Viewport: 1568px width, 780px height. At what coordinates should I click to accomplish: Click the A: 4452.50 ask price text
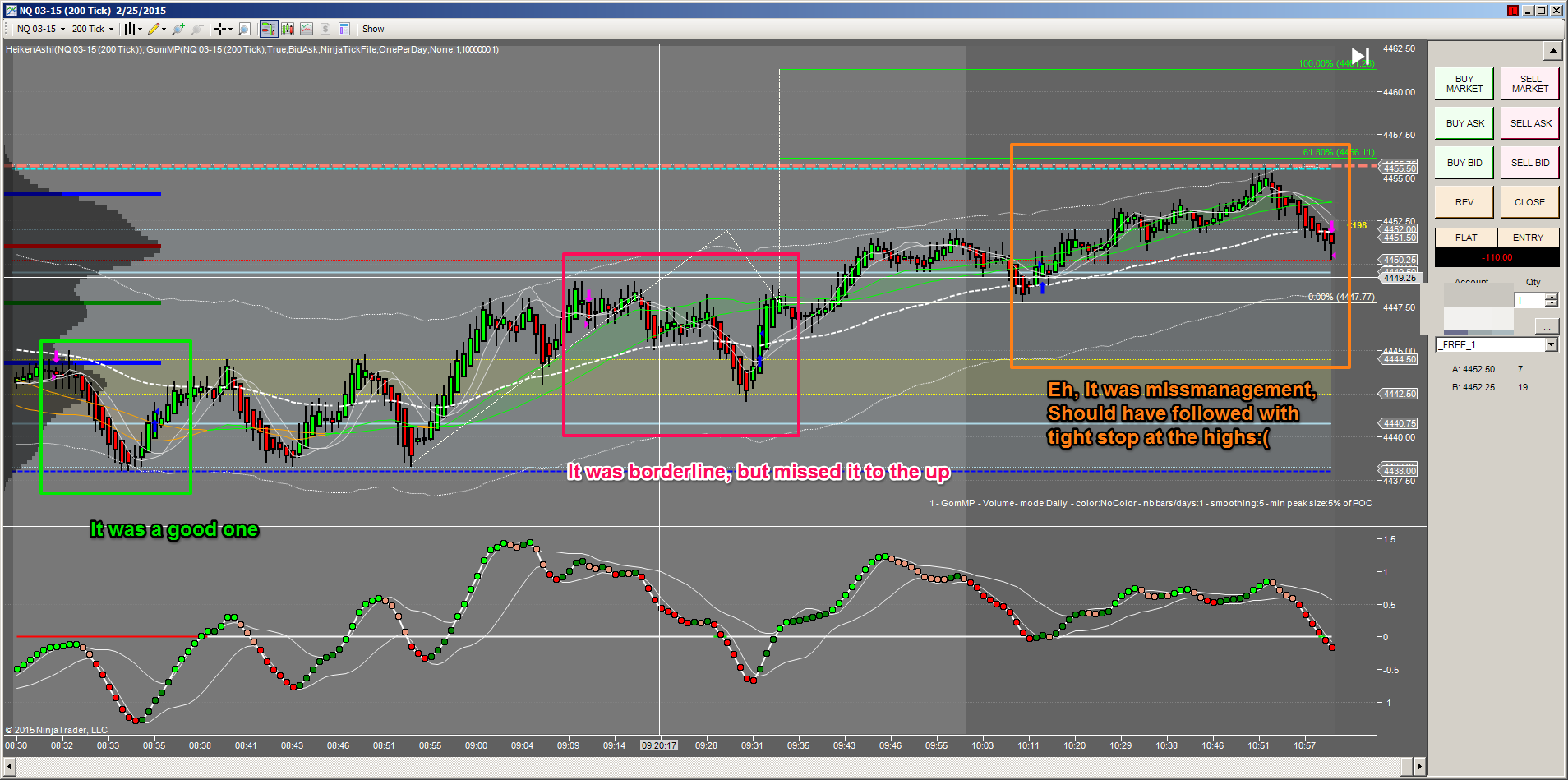pyautogui.click(x=1473, y=369)
